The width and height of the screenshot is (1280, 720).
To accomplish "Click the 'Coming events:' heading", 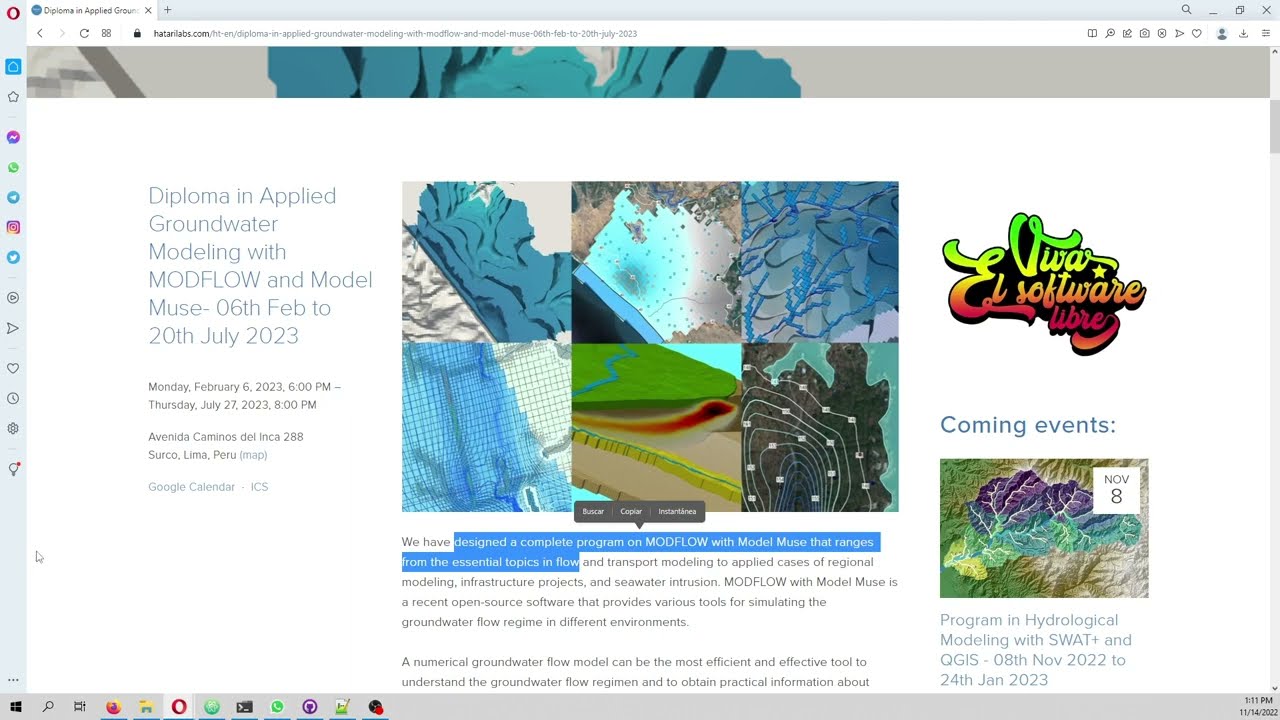I will pos(1028,425).
